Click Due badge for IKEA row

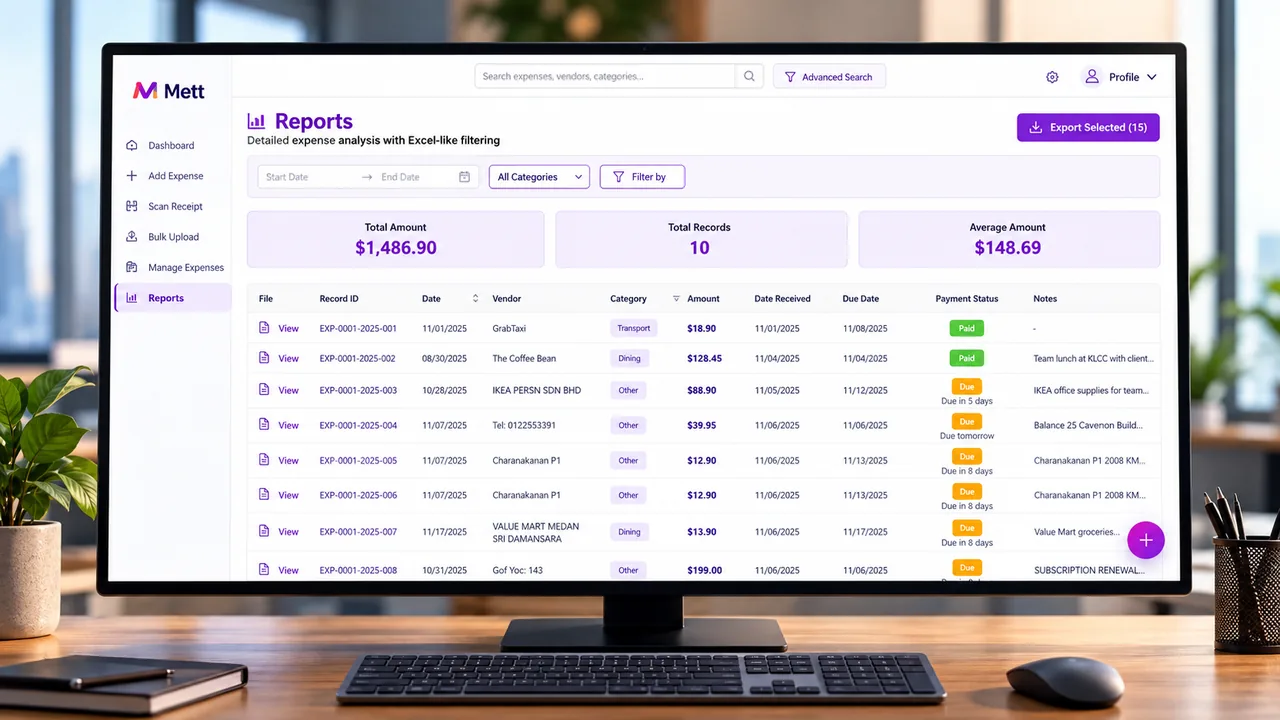coord(966,386)
